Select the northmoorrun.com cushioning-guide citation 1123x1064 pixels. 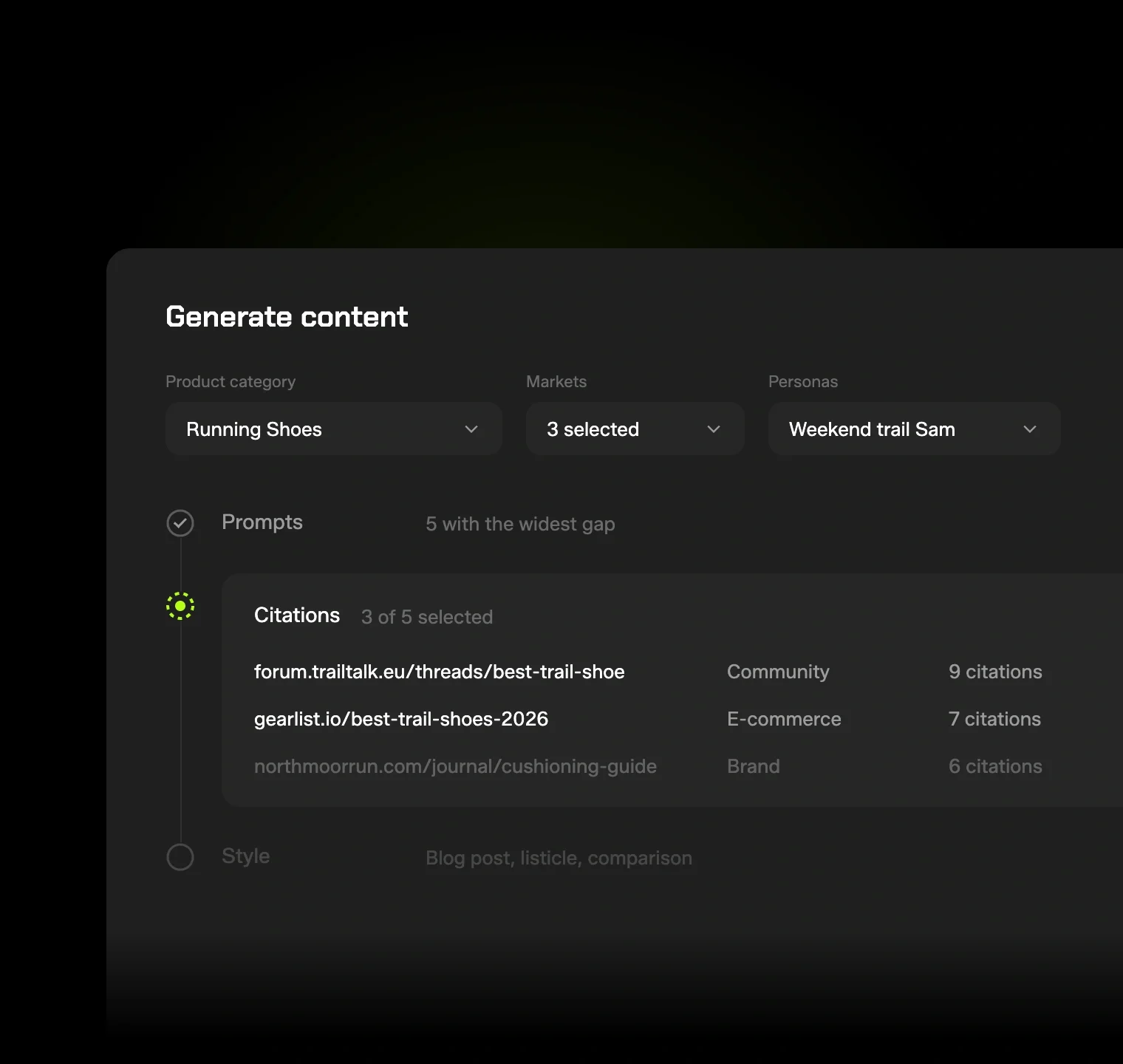click(x=455, y=766)
